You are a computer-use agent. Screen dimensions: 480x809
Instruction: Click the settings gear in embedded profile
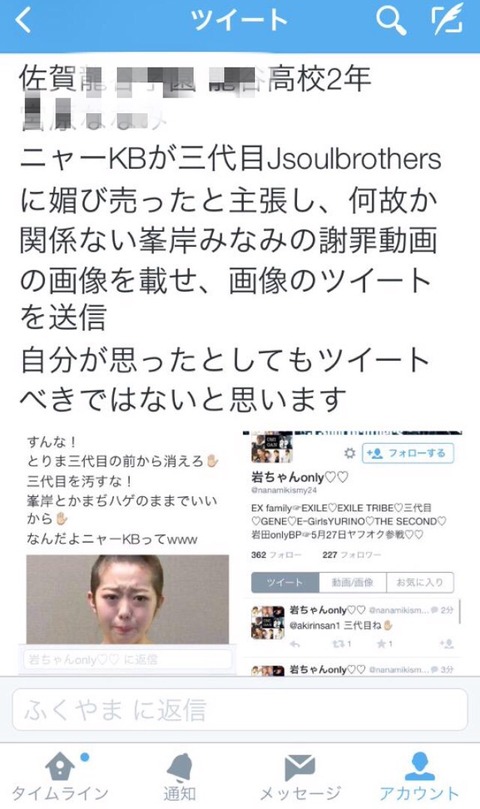click(350, 454)
